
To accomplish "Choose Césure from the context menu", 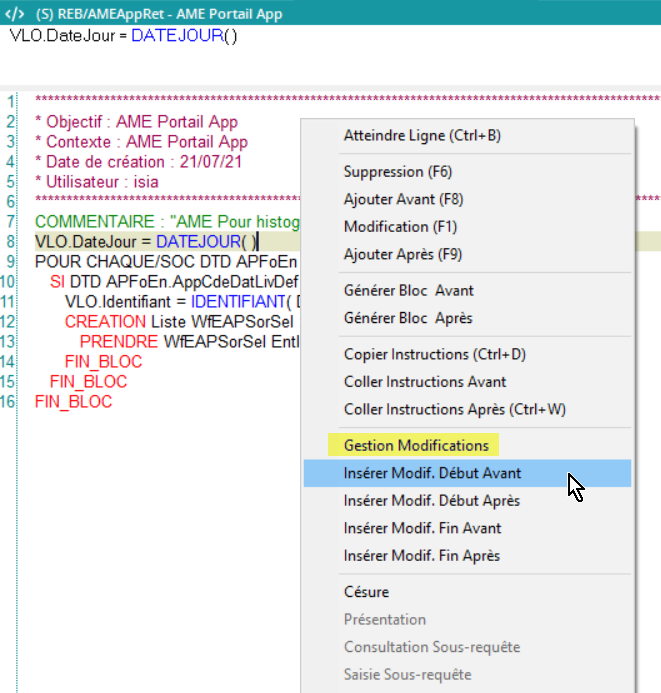I will pos(366,592).
